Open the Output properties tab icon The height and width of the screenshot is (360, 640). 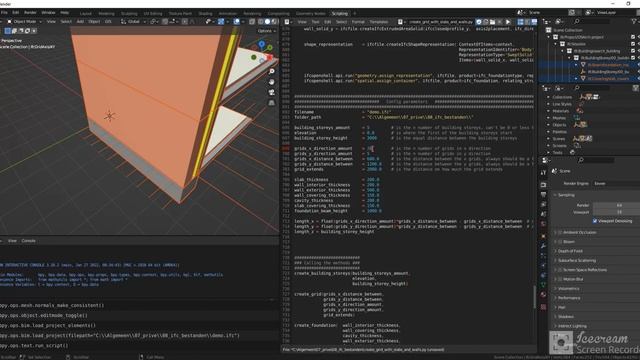tap(543, 195)
